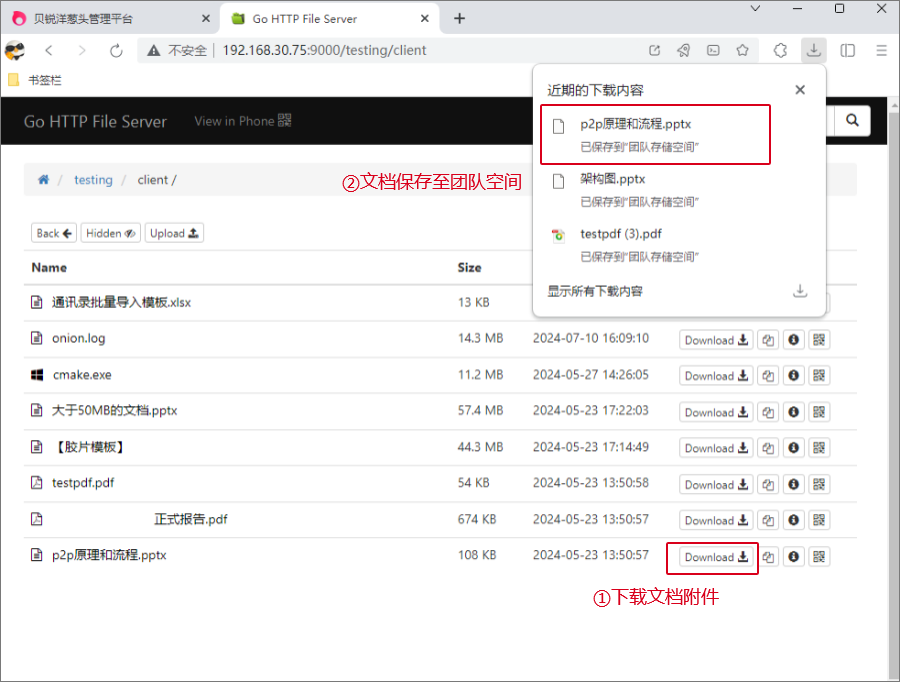Close the 贝锐洋葱头管理平台 tab
This screenshot has height=682, width=900.
[x=205, y=18]
